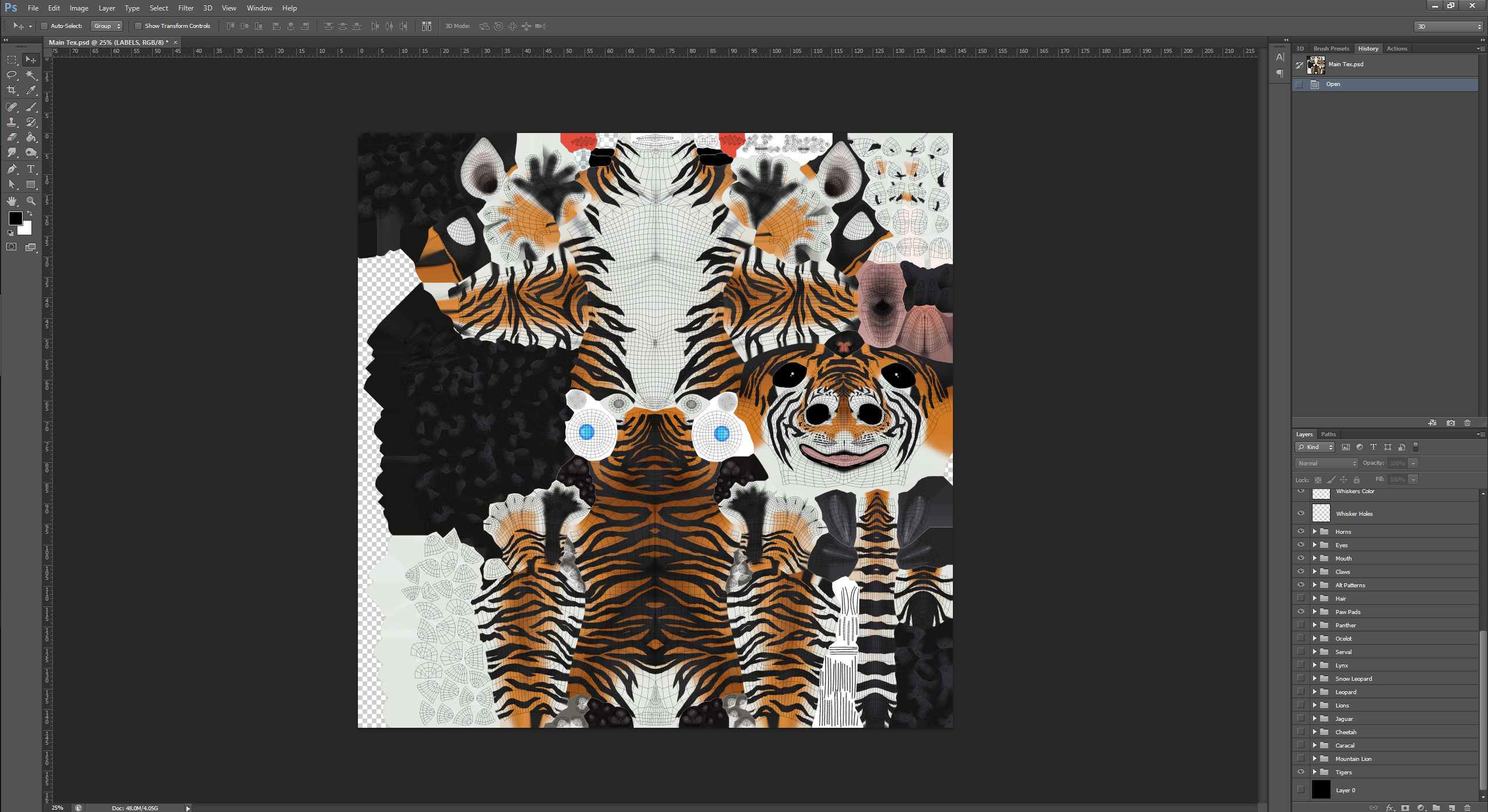Reset default foreground and background colors
This screenshot has width=1488, height=812.
[x=10, y=233]
